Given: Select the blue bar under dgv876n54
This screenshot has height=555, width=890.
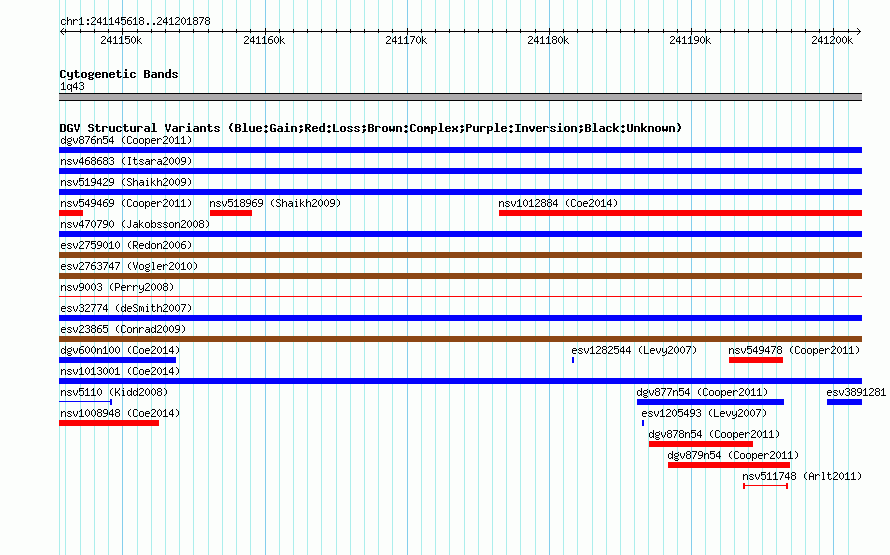Looking at the screenshot, I should click(460, 150).
